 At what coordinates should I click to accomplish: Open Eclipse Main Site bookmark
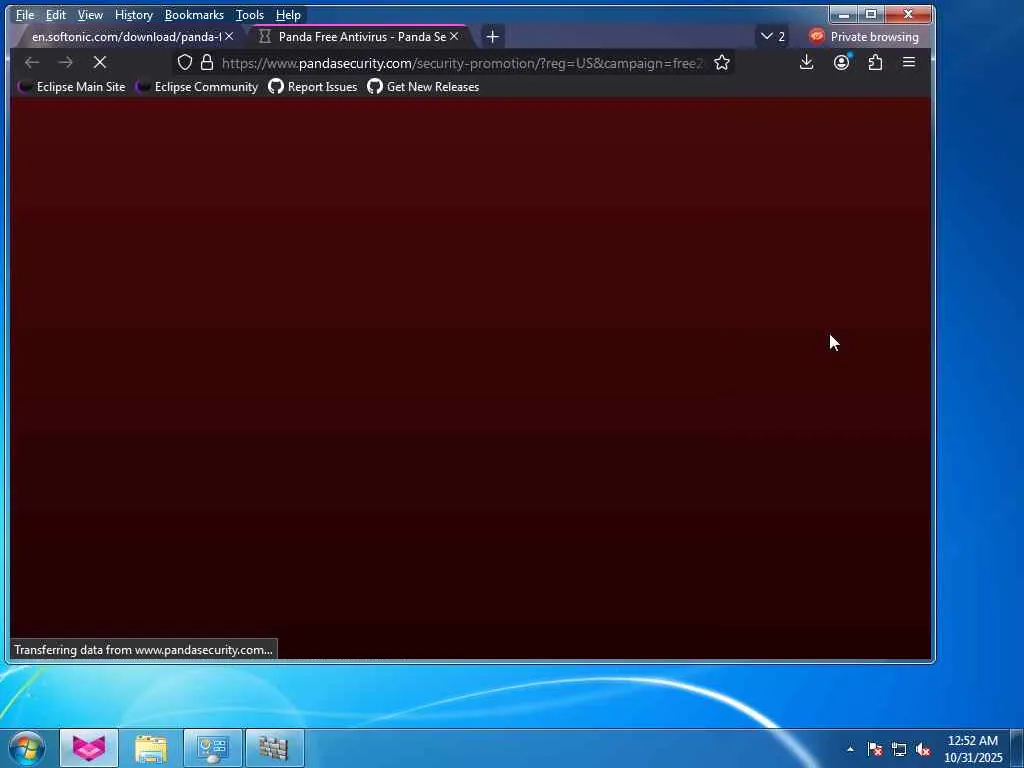(x=72, y=87)
